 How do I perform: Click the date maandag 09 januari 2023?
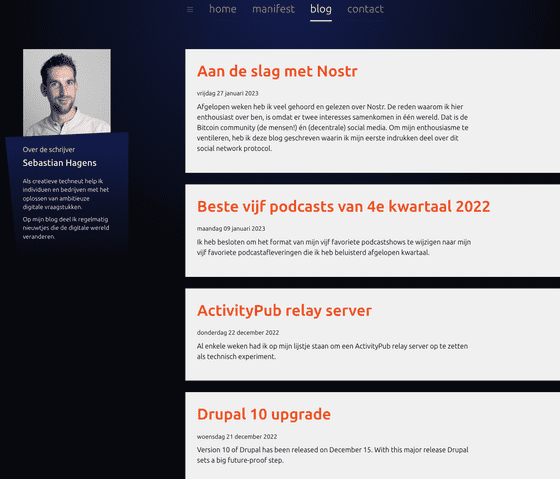coord(231,229)
